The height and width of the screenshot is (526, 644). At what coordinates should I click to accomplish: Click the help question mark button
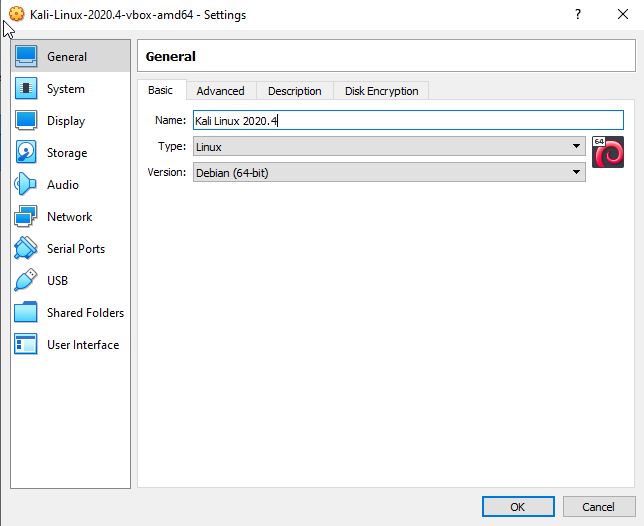[578, 14]
